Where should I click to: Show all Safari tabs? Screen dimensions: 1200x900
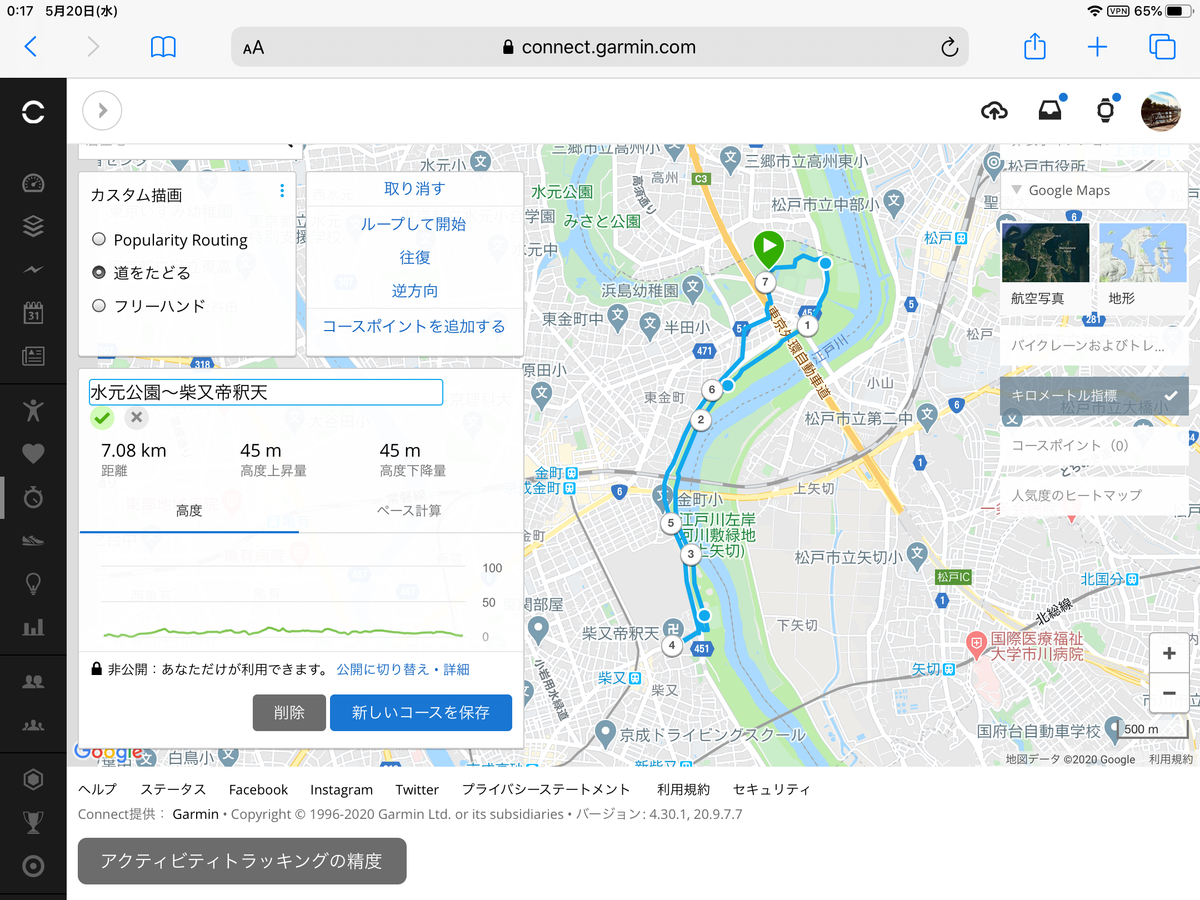point(1161,46)
